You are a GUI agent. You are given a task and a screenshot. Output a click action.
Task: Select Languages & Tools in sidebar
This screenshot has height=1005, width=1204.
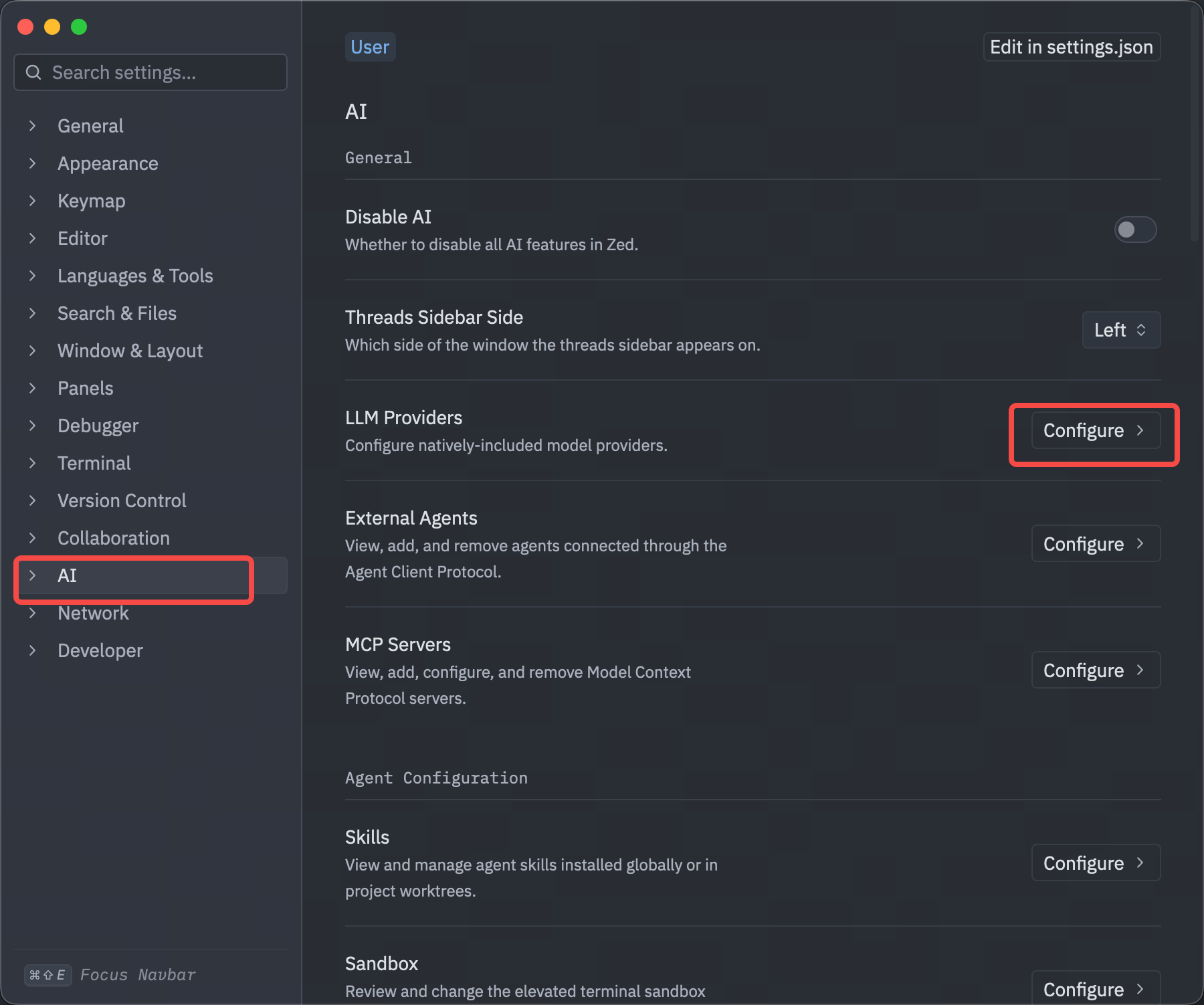[x=150, y=276]
